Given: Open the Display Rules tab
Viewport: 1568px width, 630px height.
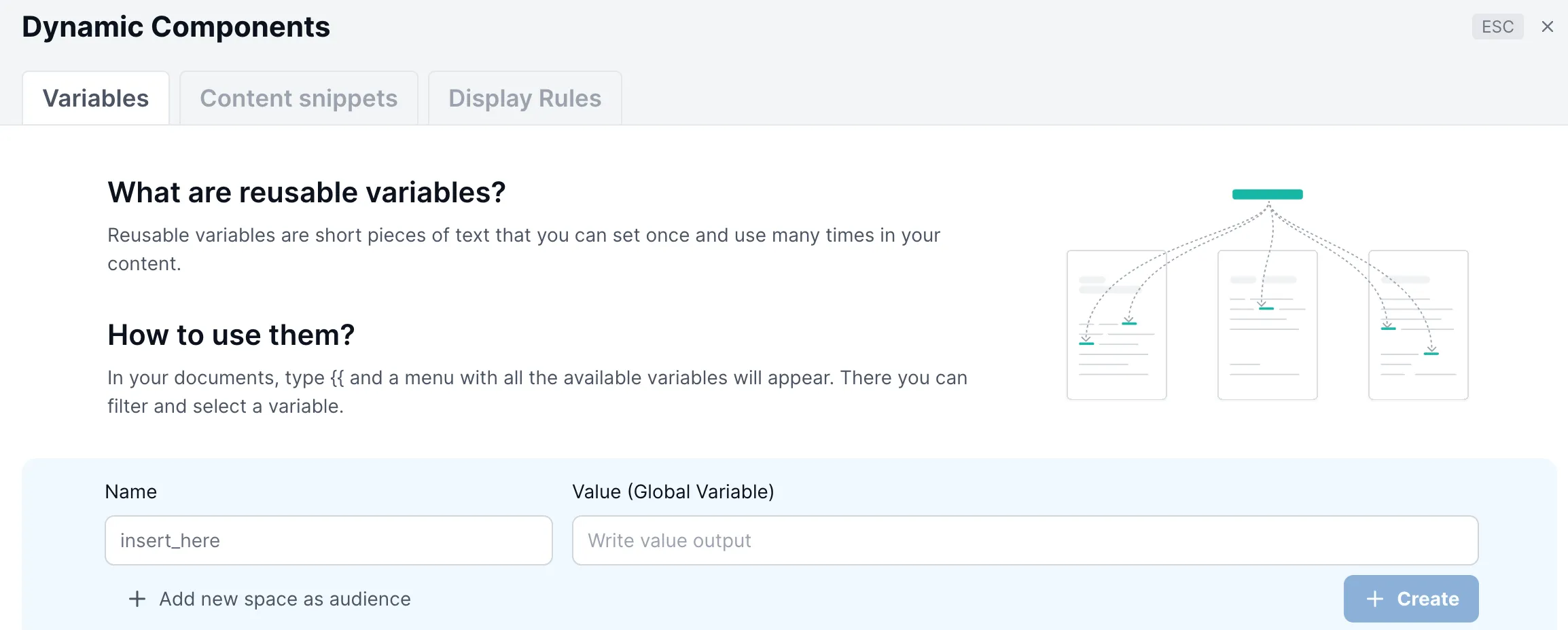Looking at the screenshot, I should point(525,98).
